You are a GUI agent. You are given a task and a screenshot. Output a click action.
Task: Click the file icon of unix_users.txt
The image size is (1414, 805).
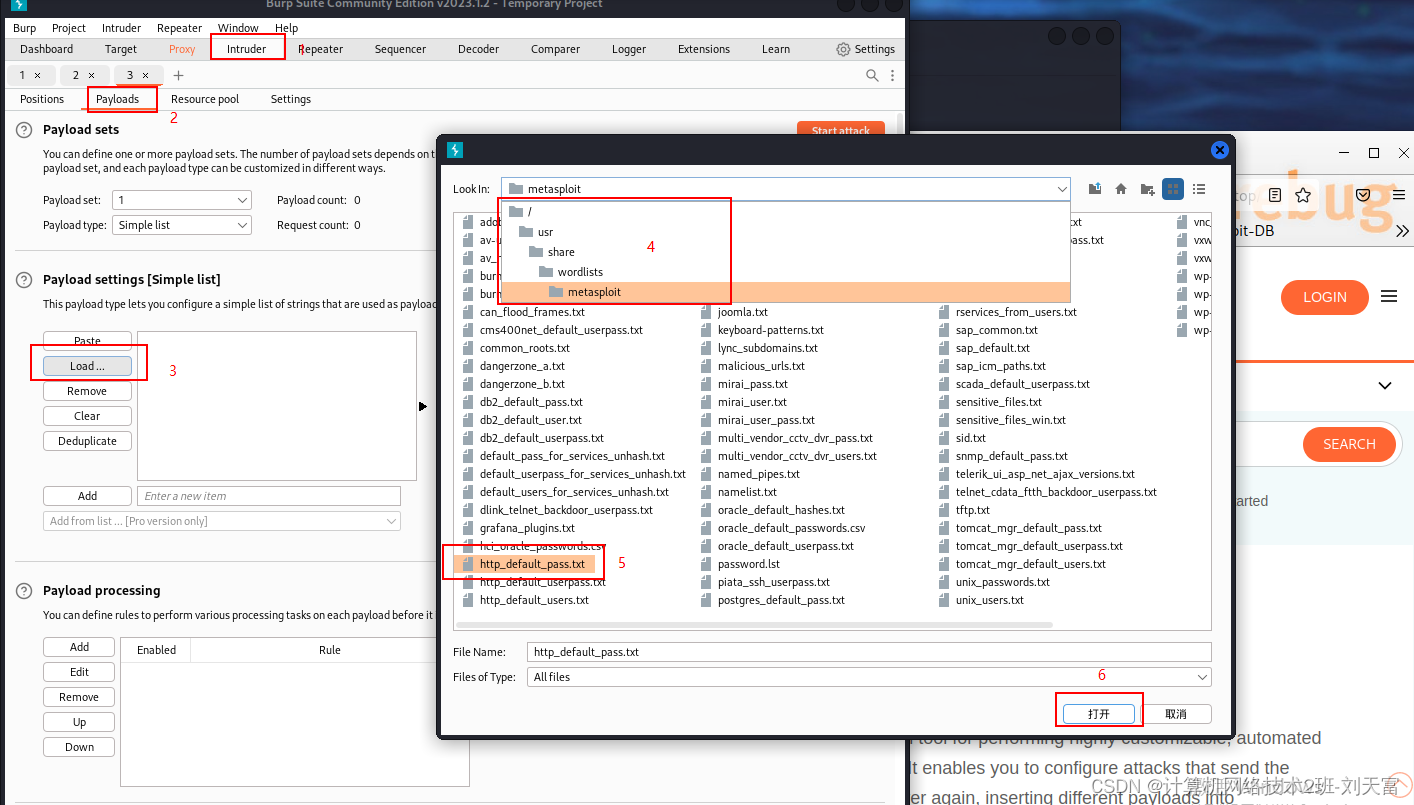click(944, 600)
